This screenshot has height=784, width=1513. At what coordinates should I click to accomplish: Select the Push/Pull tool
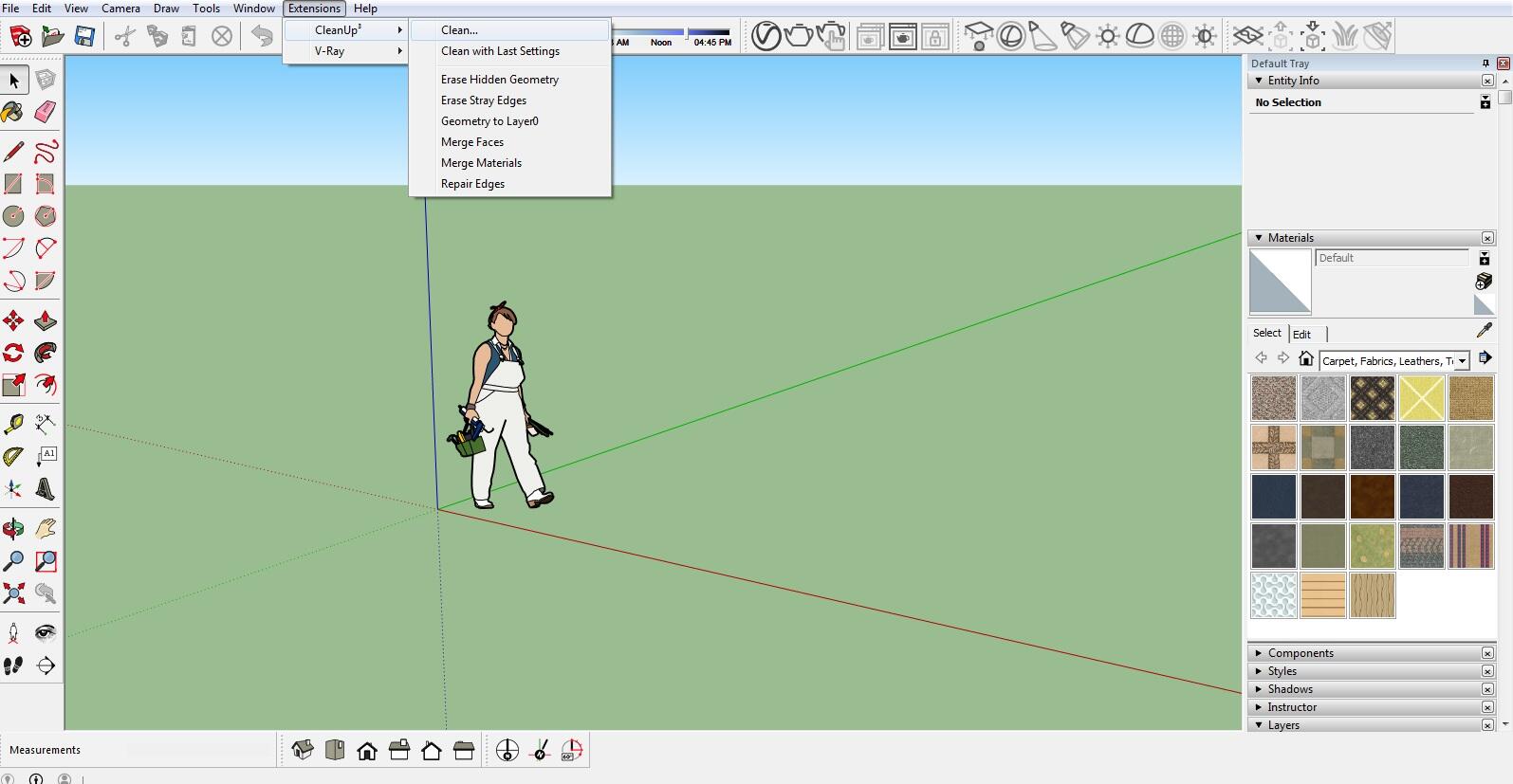click(45, 321)
